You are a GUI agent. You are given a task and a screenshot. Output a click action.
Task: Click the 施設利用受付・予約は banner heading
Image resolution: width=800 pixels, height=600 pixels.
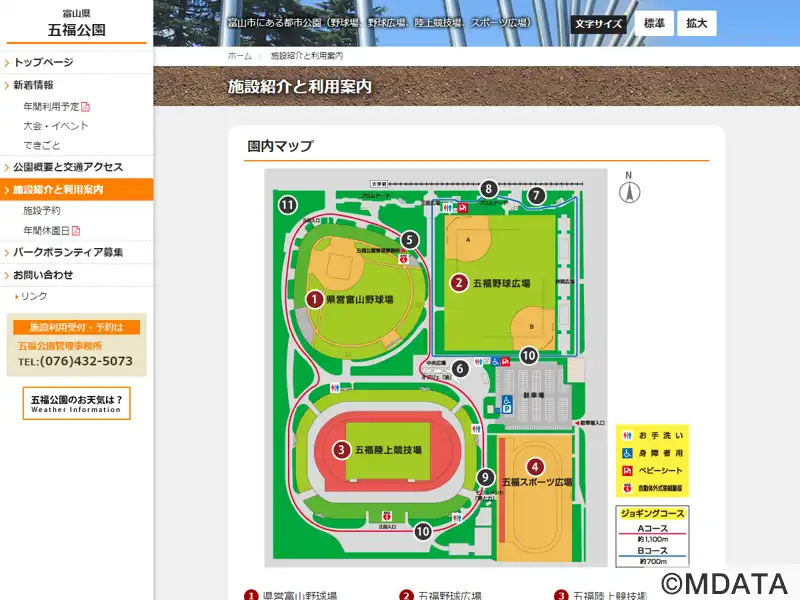pyautogui.click(x=77, y=327)
